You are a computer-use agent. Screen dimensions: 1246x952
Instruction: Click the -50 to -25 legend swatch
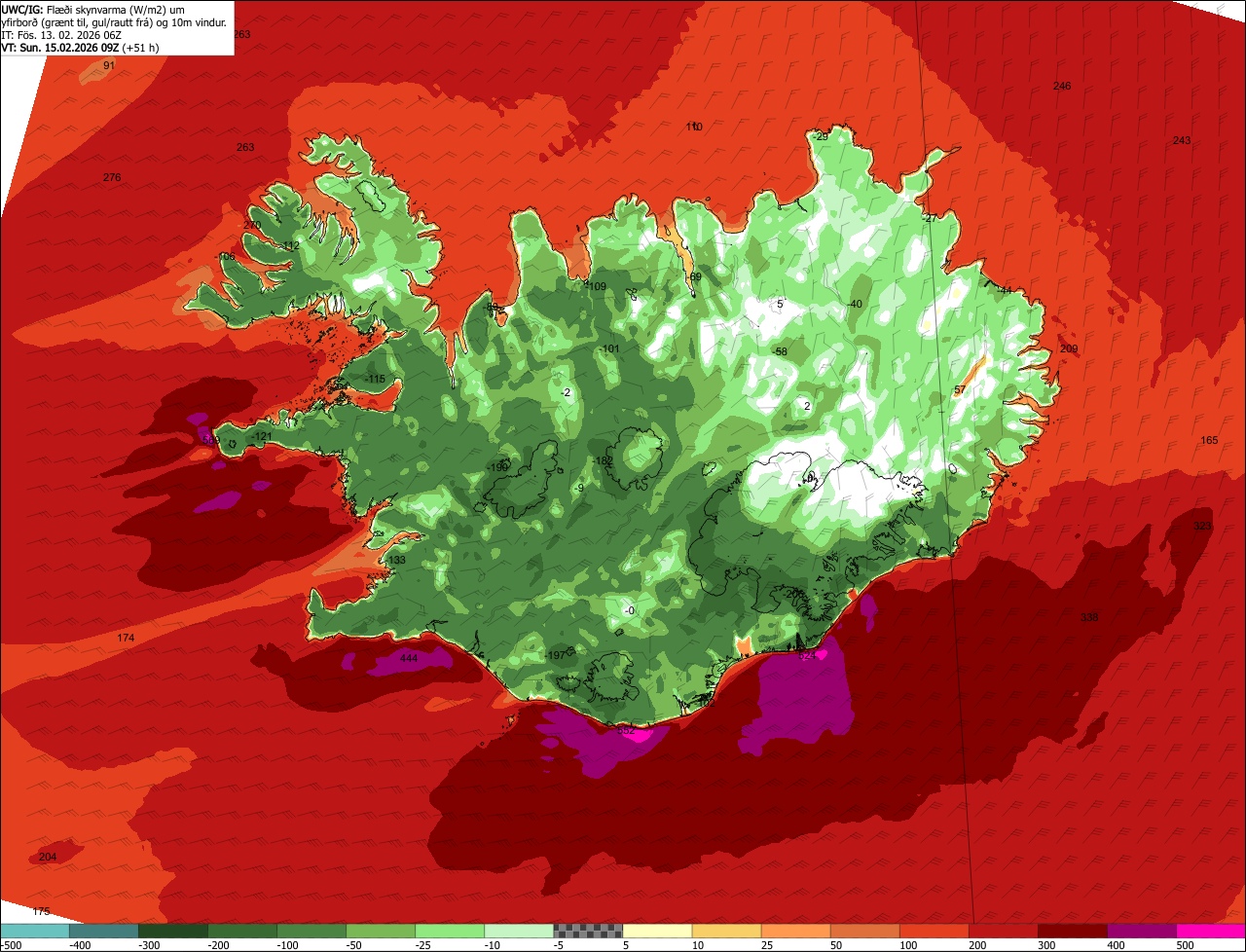coord(381,931)
